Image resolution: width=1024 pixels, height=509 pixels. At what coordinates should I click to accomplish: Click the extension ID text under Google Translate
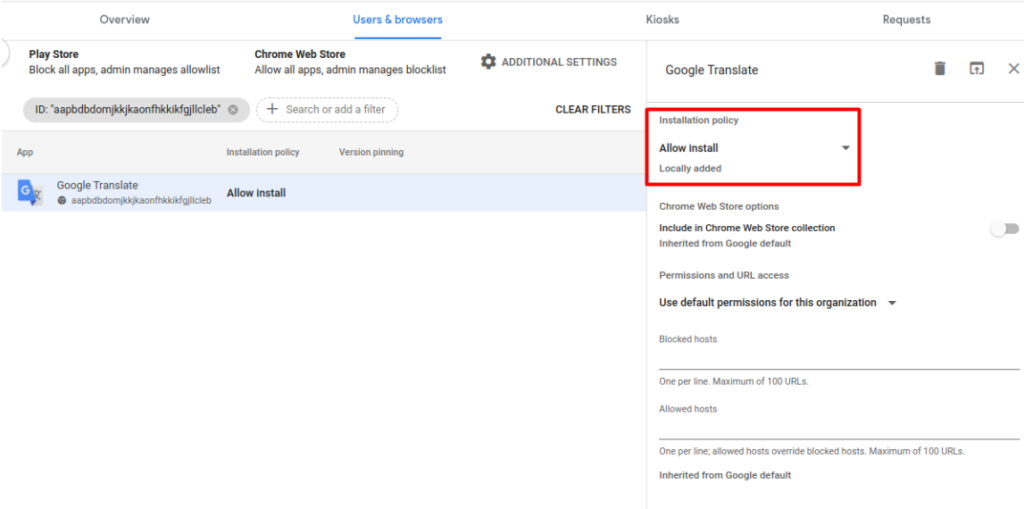(x=141, y=201)
